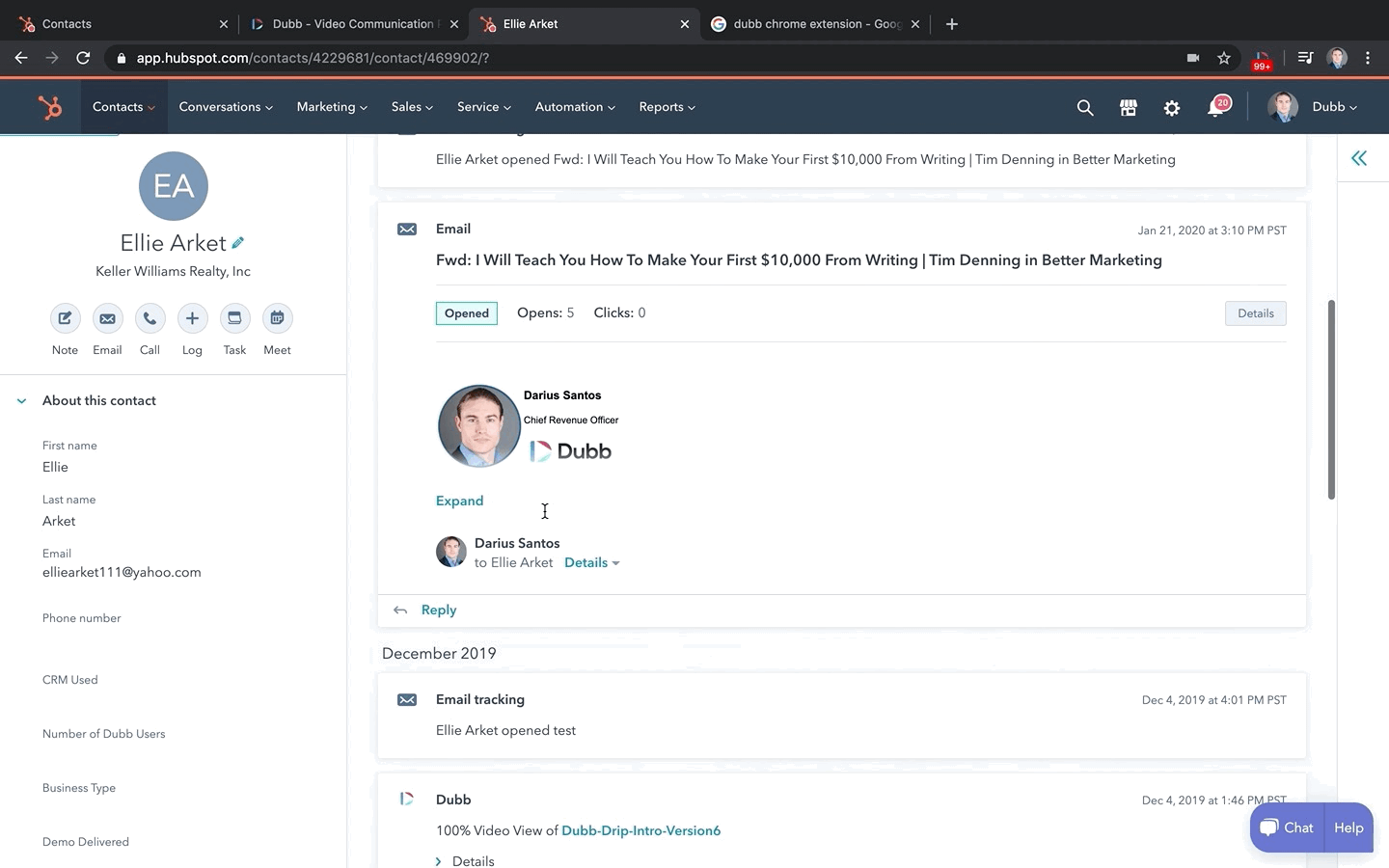
Task: Open the Help widget button
Action: click(1348, 827)
